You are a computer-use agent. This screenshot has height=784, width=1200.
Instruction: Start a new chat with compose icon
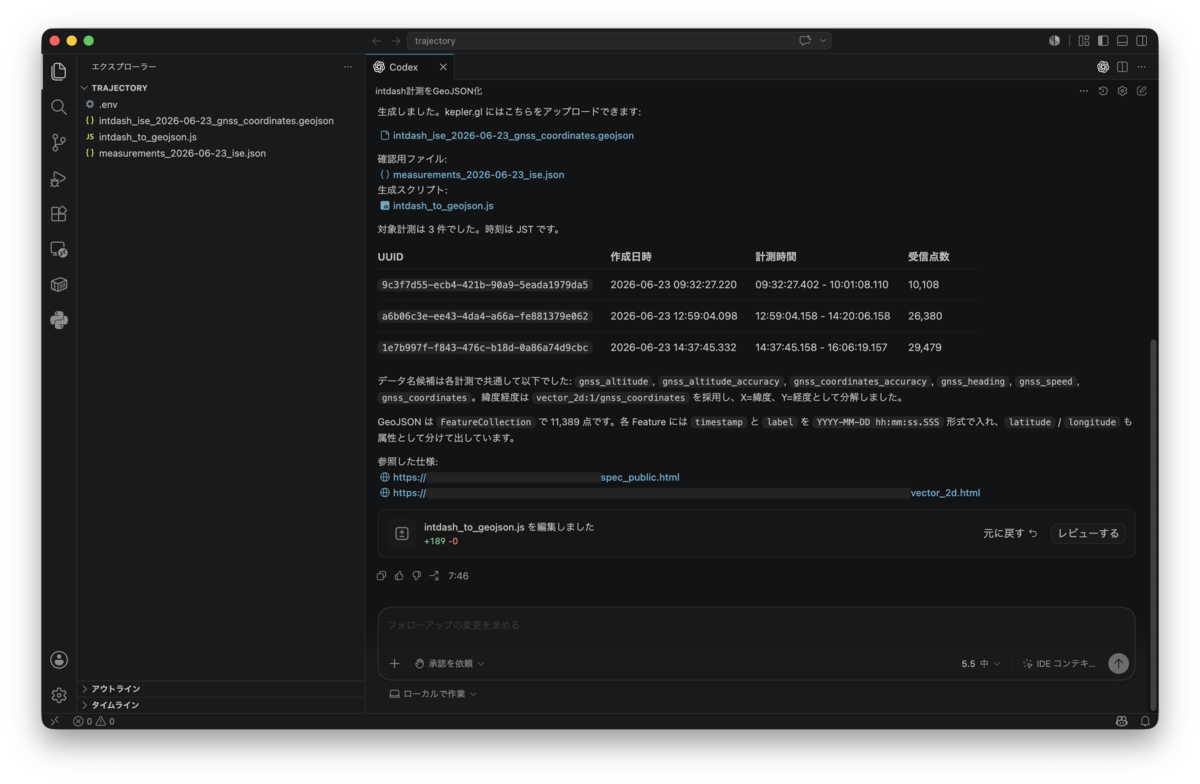point(1141,91)
